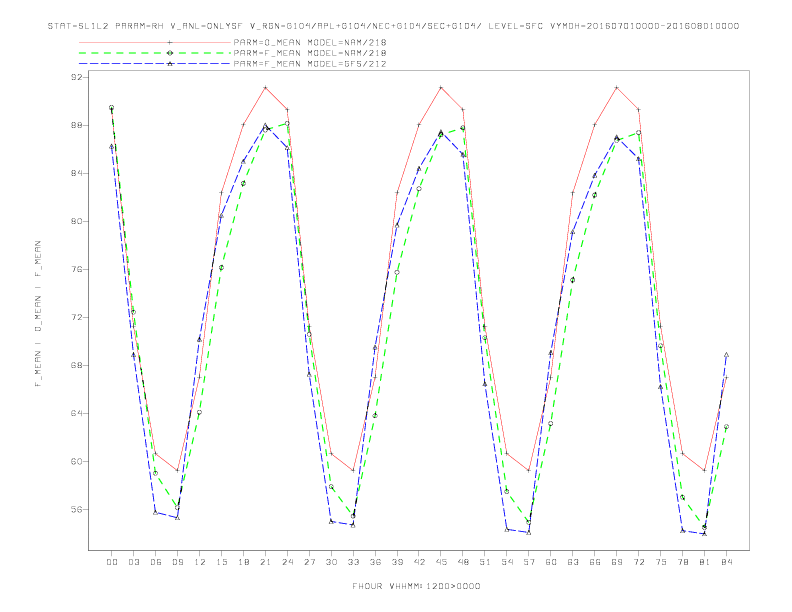Click x-axis forecast hour label 66
The image size is (792, 612).
point(595,562)
